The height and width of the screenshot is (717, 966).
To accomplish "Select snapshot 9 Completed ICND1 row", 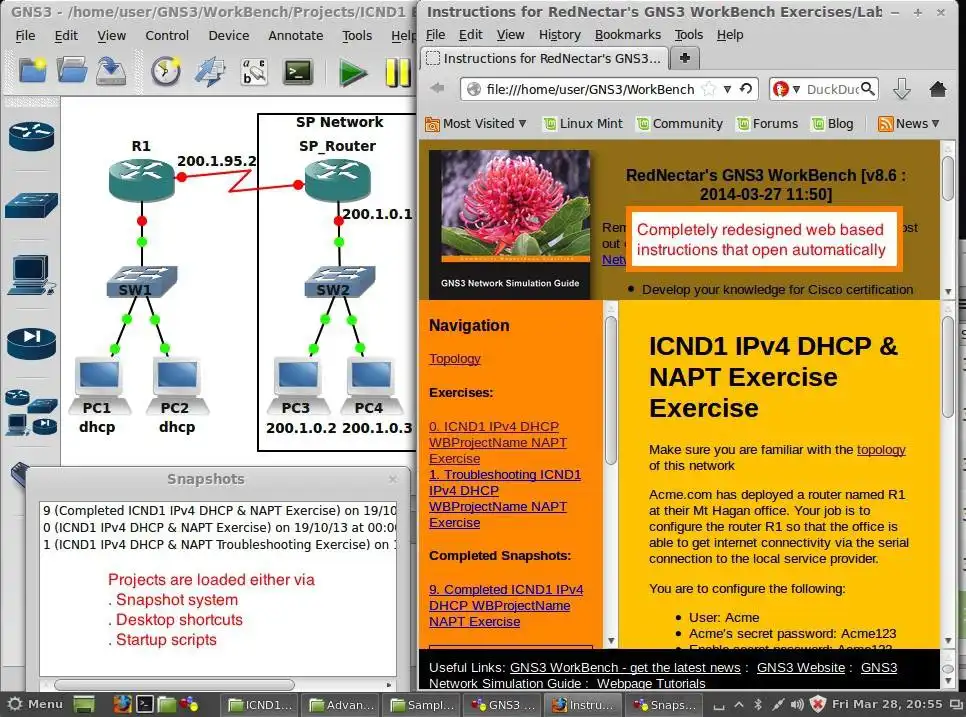I will pos(219,510).
